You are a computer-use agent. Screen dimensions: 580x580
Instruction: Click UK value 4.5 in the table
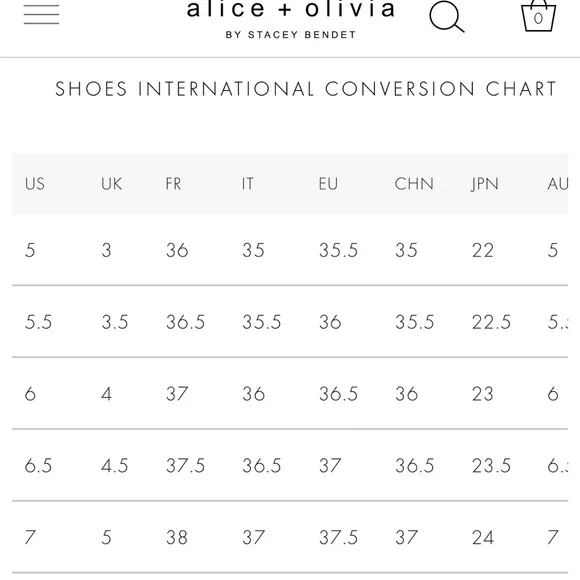(x=115, y=466)
